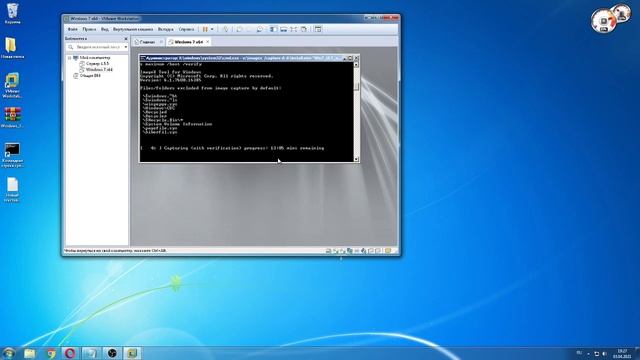Select the Новая папка desktop folder
The width and height of the screenshot is (640, 360).
[12, 48]
